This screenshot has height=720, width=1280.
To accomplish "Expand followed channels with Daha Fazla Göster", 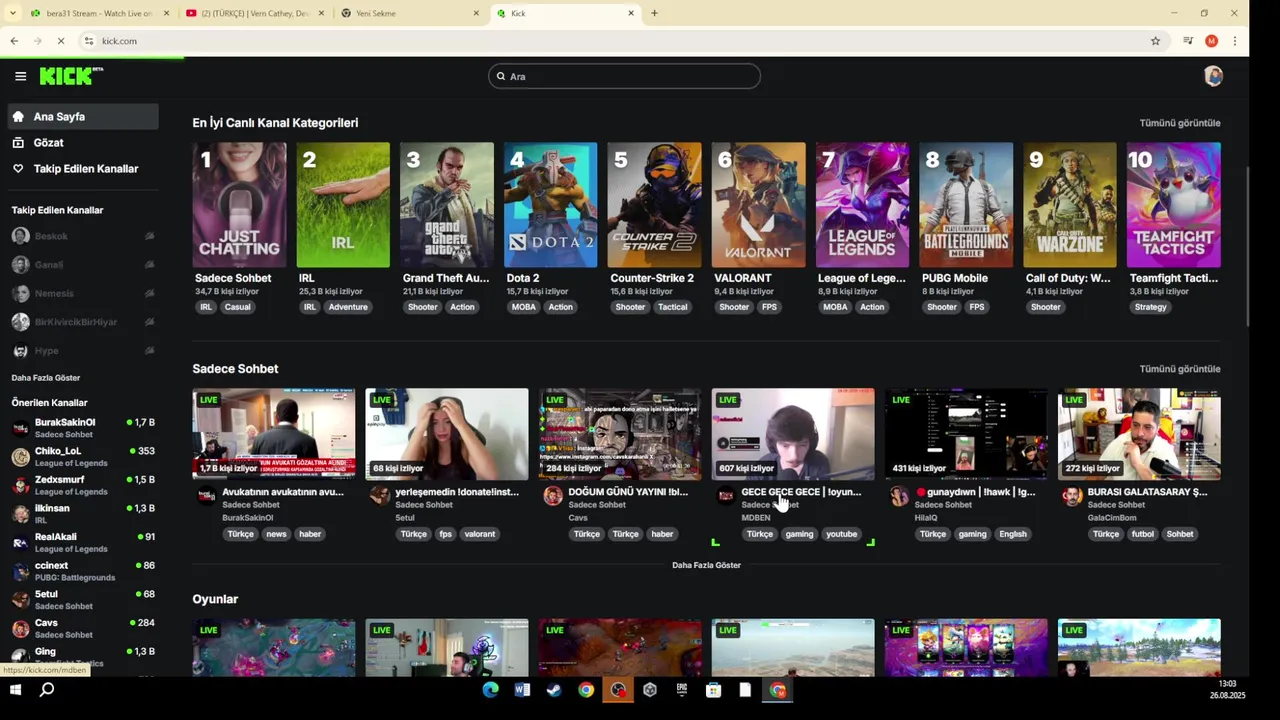I will (x=46, y=378).
